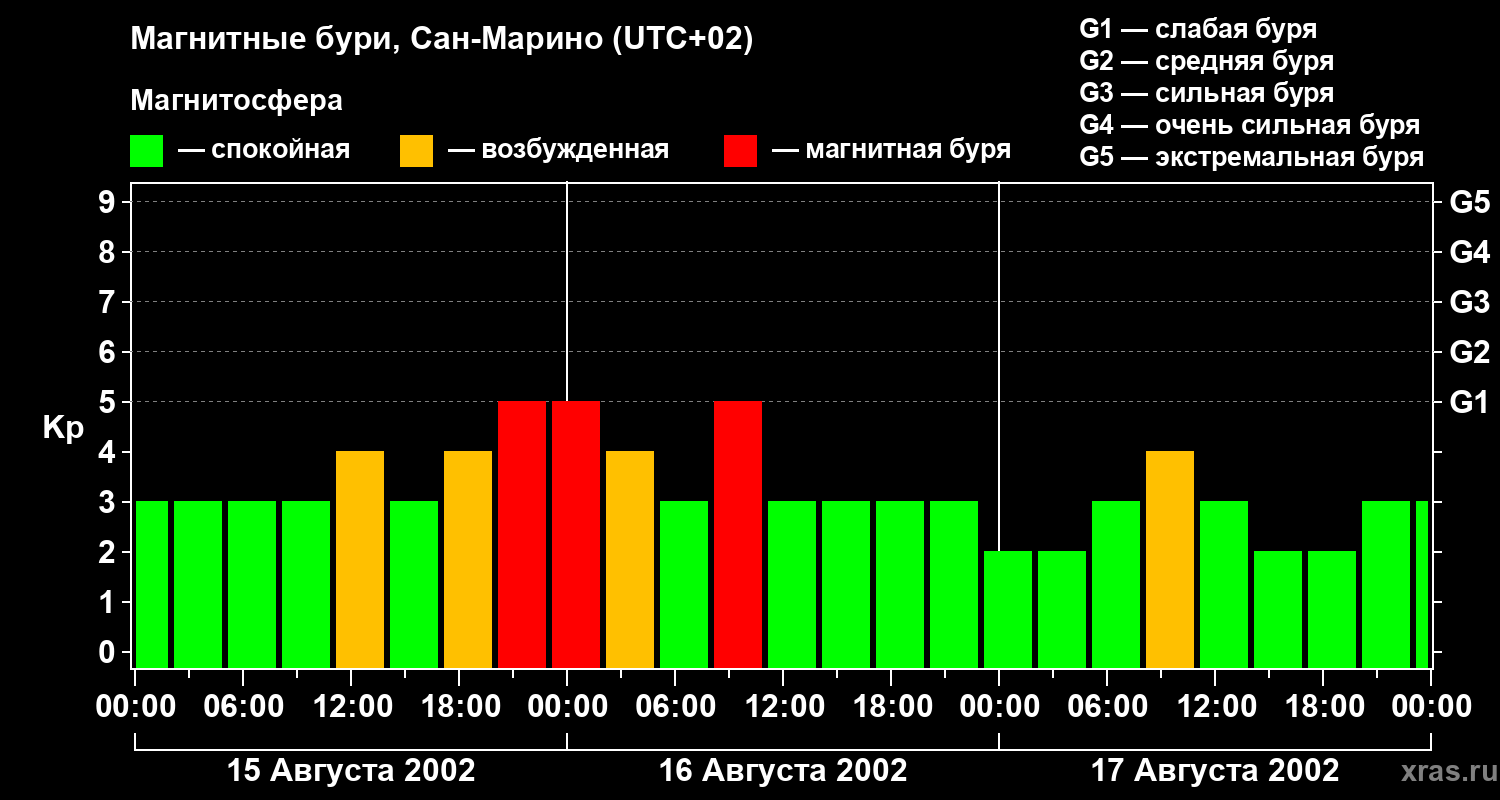Click the G2 tick label on the right axis
The width and height of the screenshot is (1500, 800).
pos(1470,352)
